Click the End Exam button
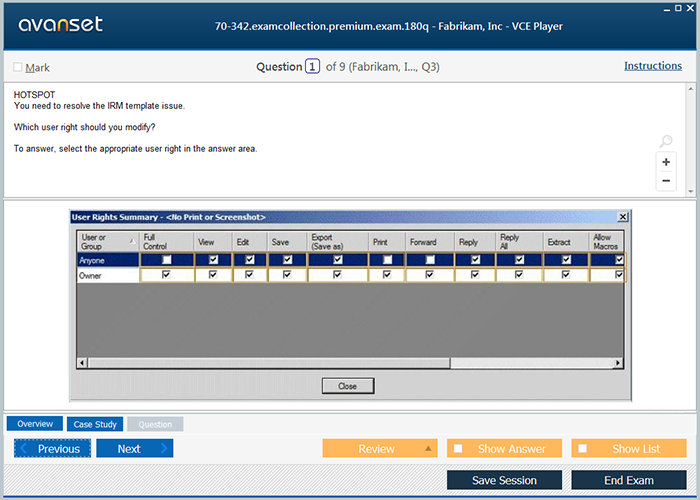This screenshot has height=500, width=700. 629,480
